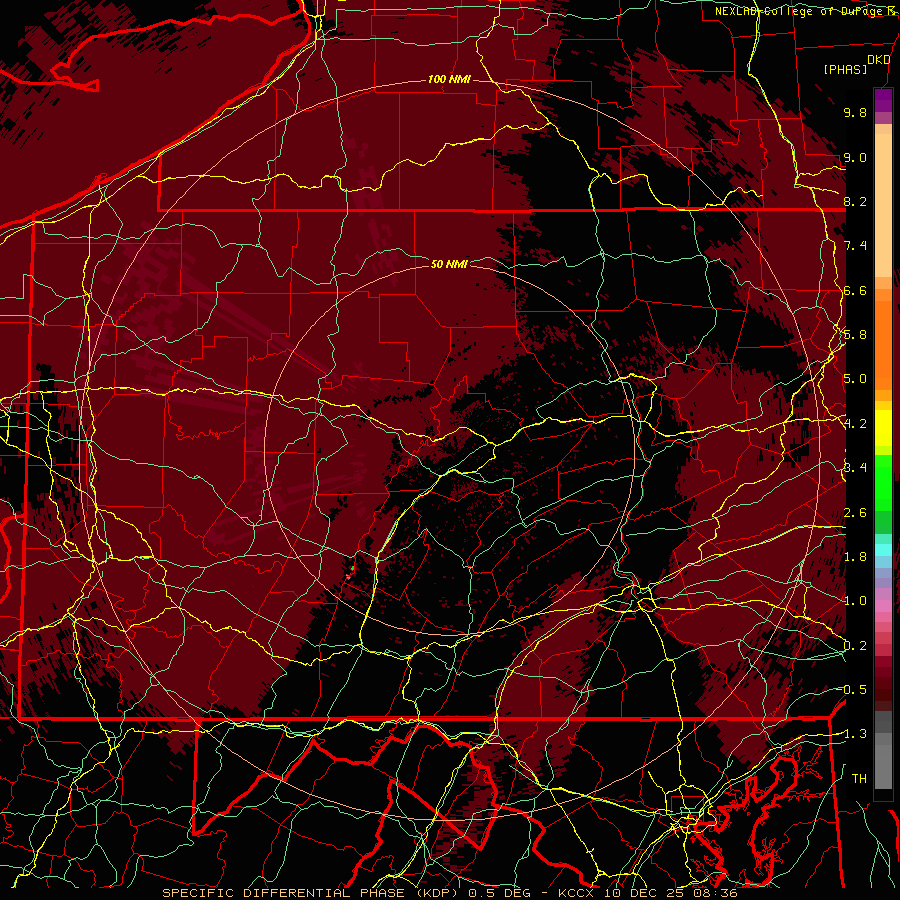
Task: Click the 8.2 legend value
Action: pyautogui.click(x=855, y=201)
